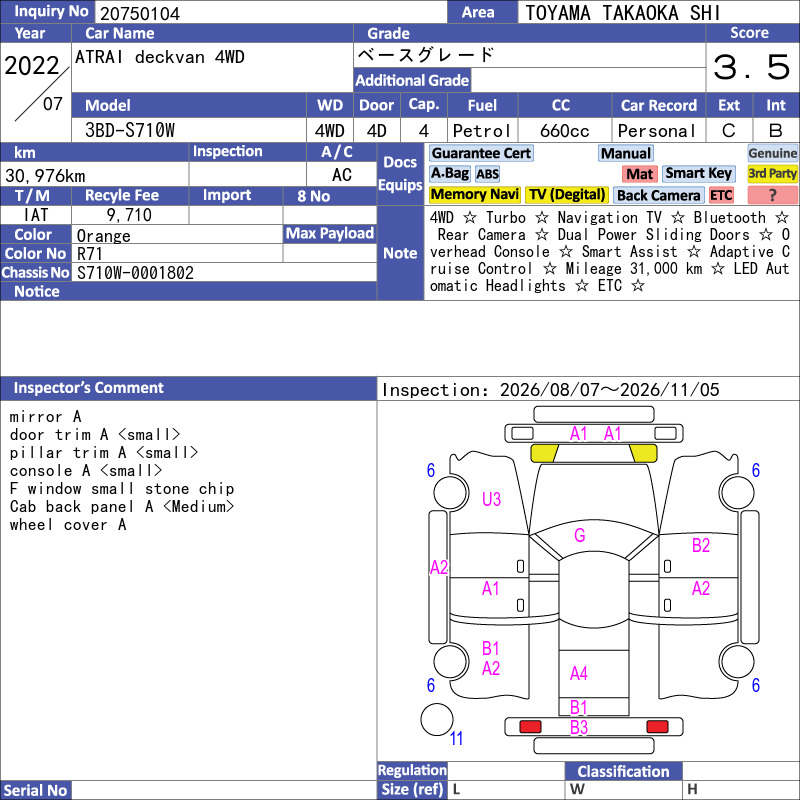Click the 3rd Party yellow badge
Image resolution: width=800 pixels, height=800 pixels.
(x=772, y=173)
